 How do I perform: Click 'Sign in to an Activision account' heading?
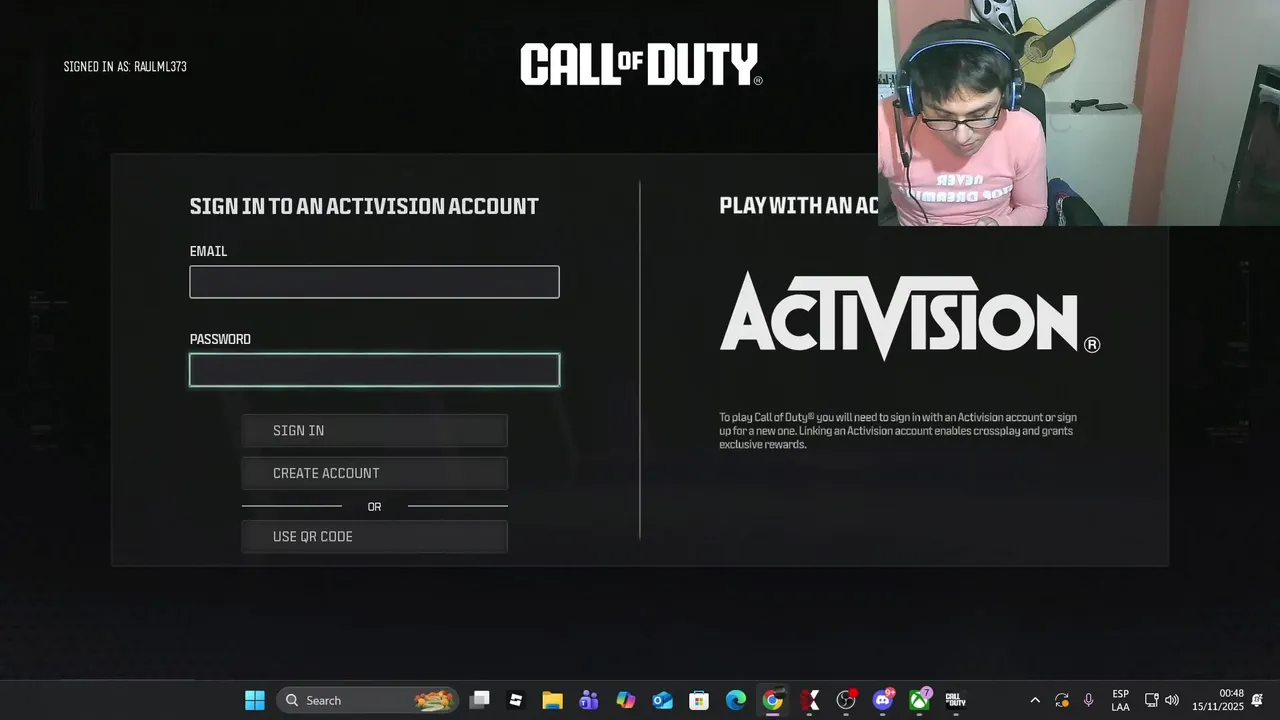[364, 206]
